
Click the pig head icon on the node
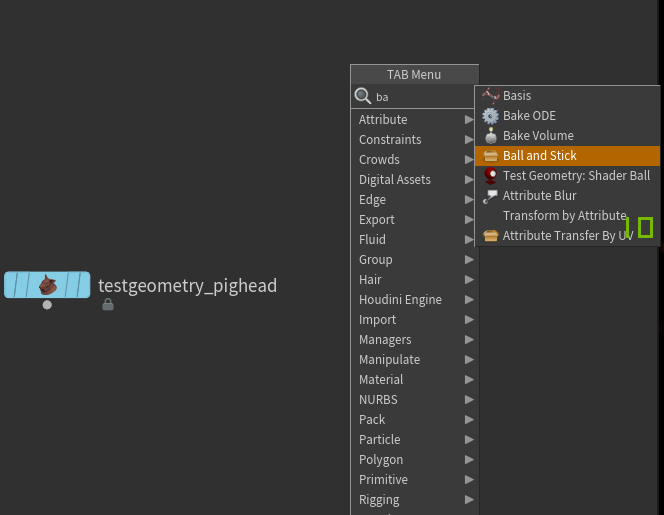coord(47,285)
